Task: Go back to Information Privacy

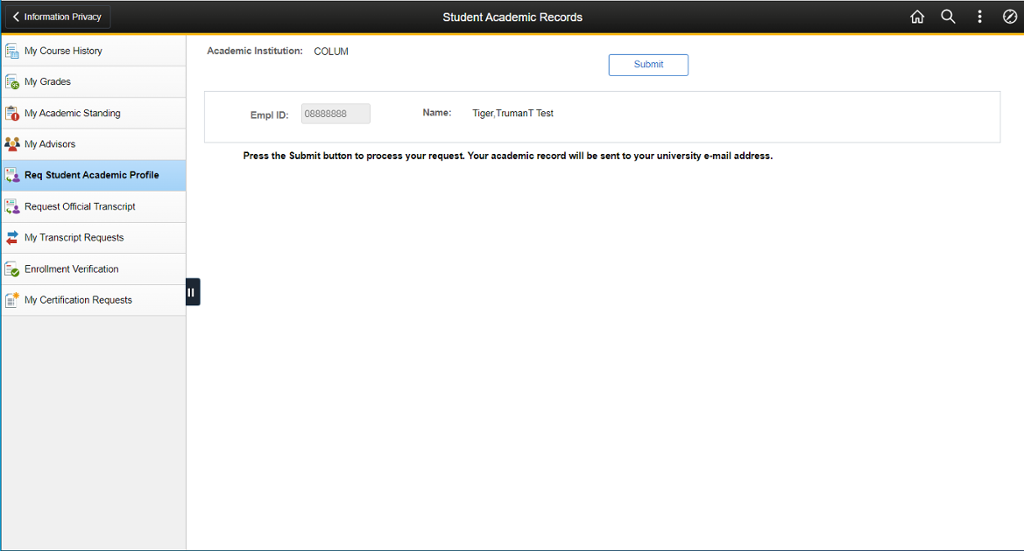Action: click(56, 17)
